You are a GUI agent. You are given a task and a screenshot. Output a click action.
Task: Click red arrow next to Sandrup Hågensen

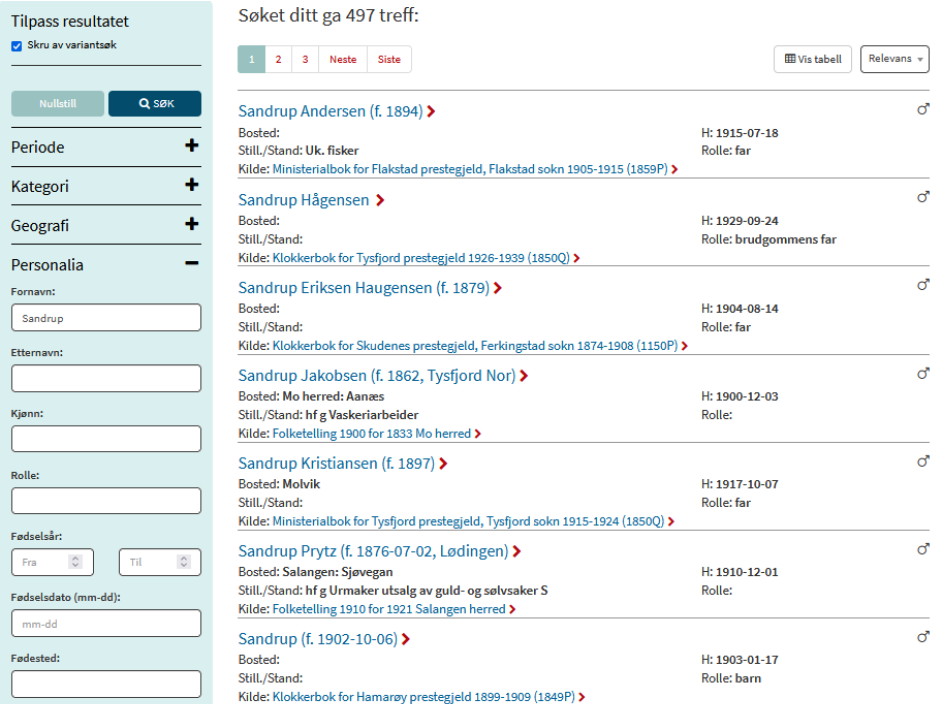pyautogui.click(x=380, y=201)
